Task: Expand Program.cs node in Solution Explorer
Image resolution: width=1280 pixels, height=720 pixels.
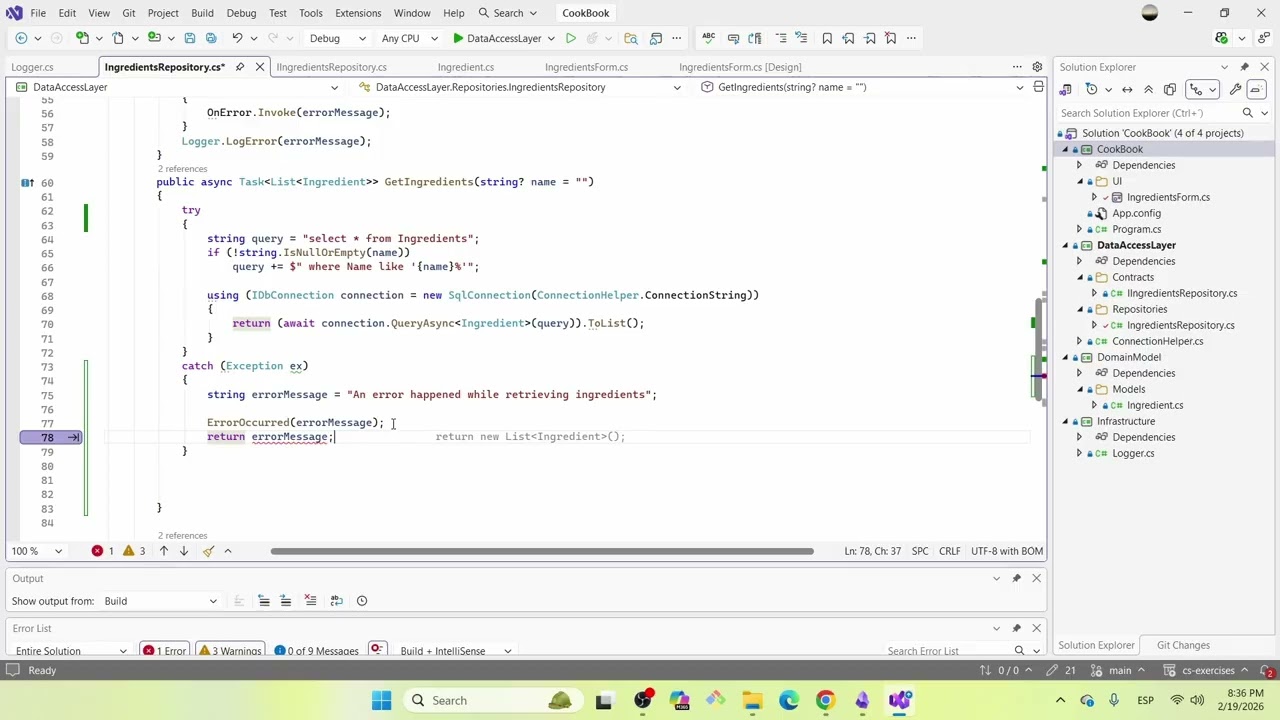Action: click(1079, 229)
